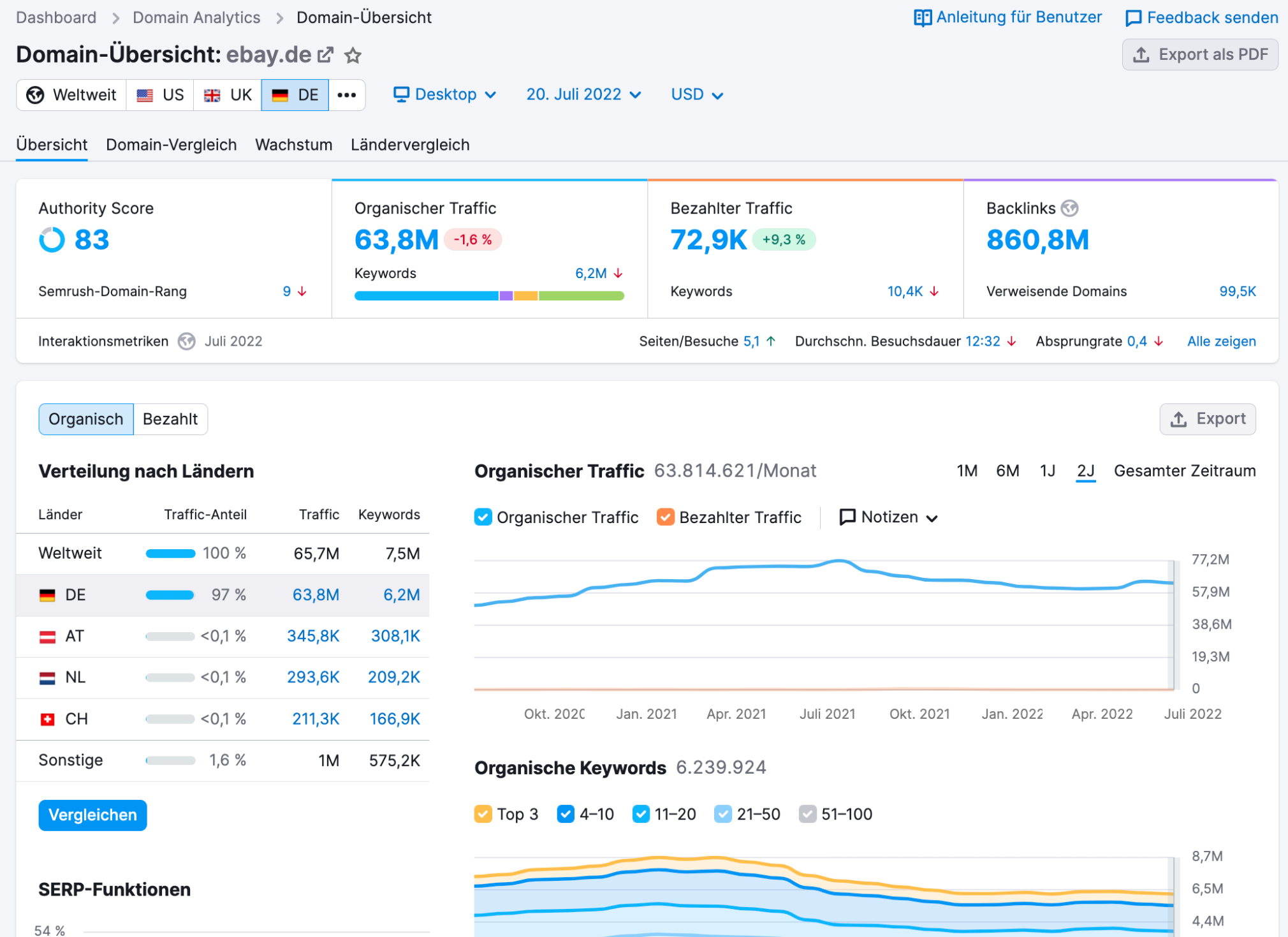Image resolution: width=1288 pixels, height=937 pixels.
Task: Click the Anleitung für Benutzer book icon
Action: pyautogui.click(x=922, y=18)
